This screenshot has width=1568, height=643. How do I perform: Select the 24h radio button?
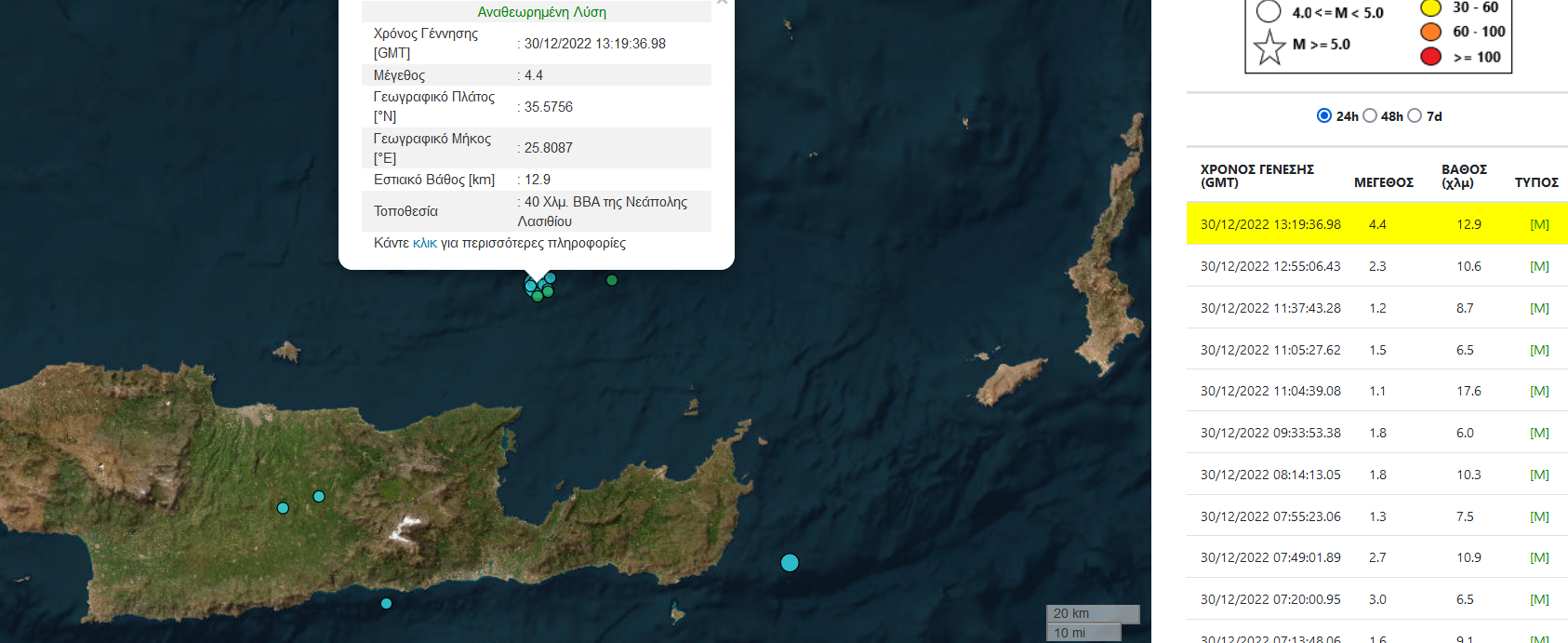[x=1324, y=115]
